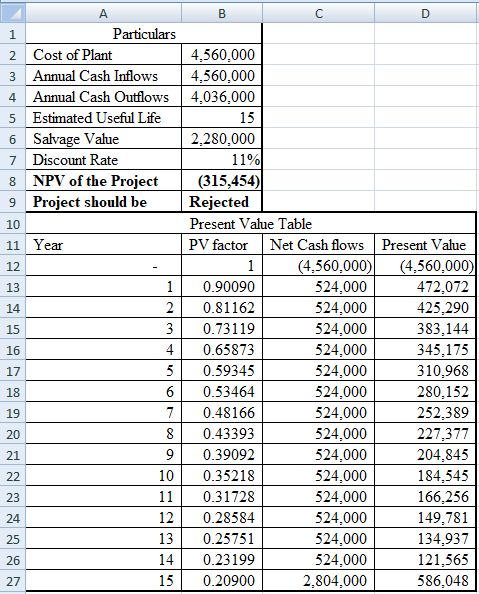Select row 8 header
Screen dimensions: 479x594
tap(13, 181)
